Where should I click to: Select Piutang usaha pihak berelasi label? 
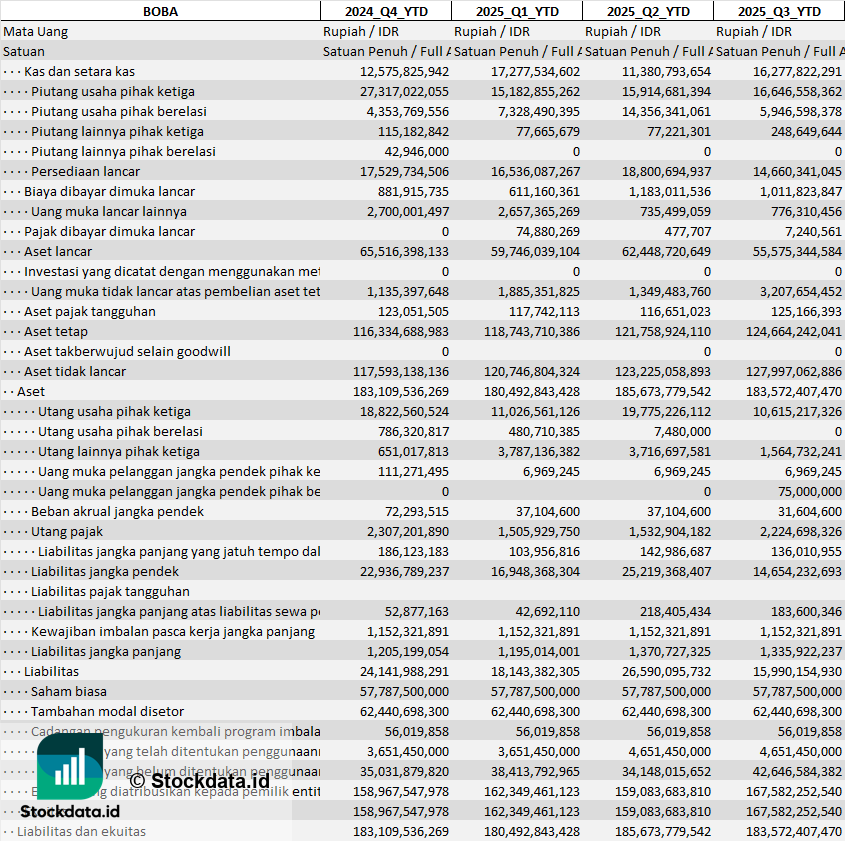pos(119,111)
